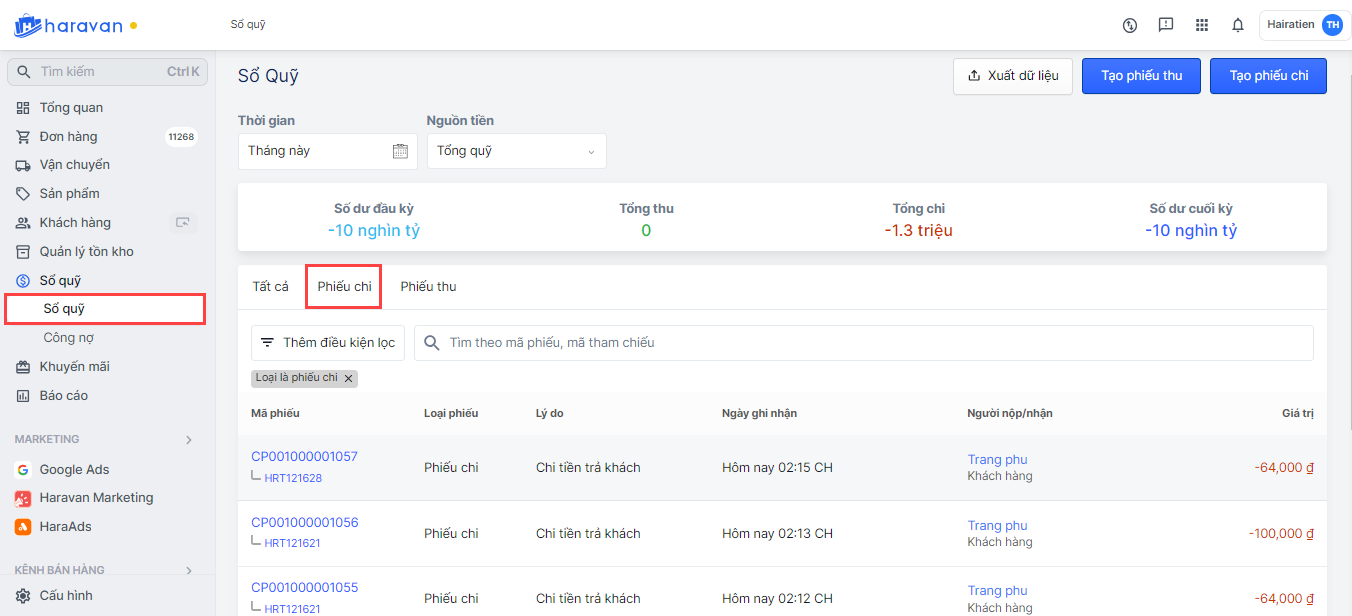Click the Xuất dữ liệu export button
1352x616 pixels.
1013,76
